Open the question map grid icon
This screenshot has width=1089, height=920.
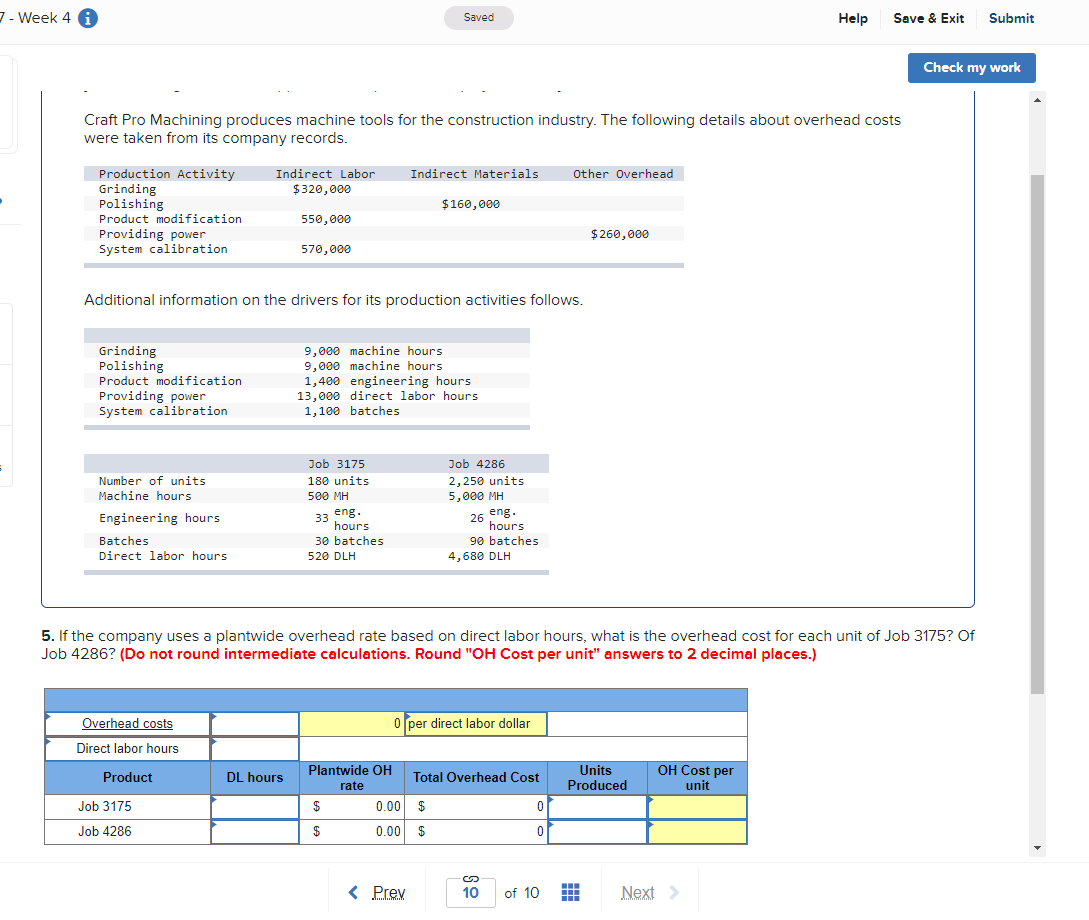point(570,892)
